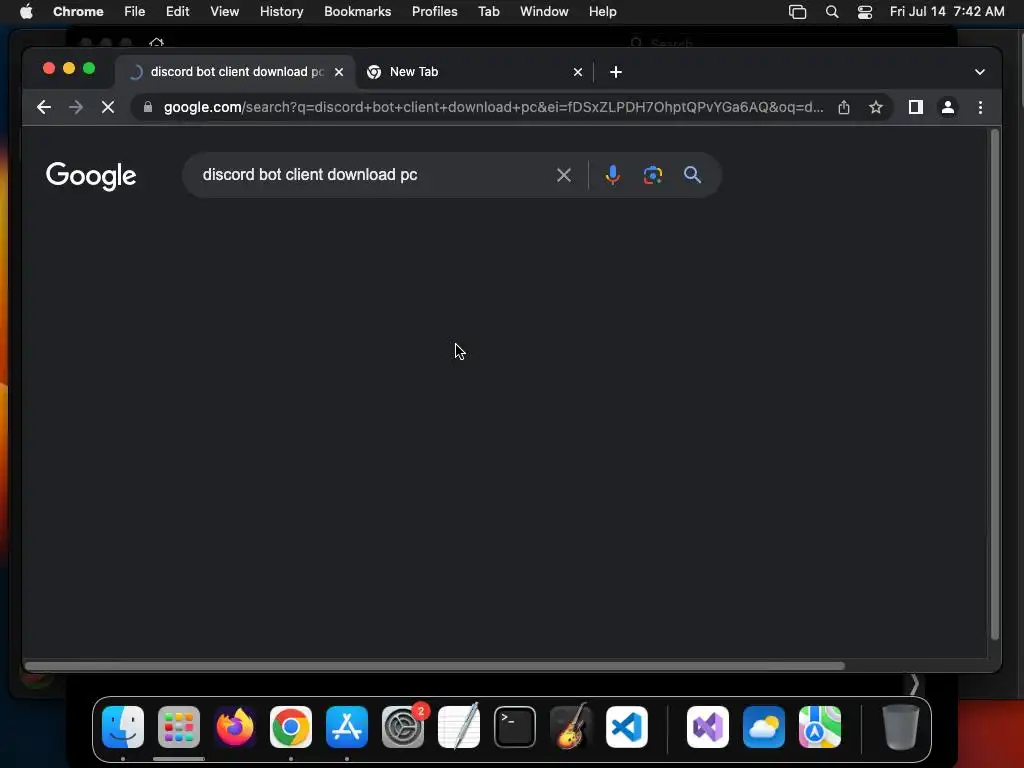The width and height of the screenshot is (1024, 768).
Task: Search by image with Google Lens
Action: pyautogui.click(x=652, y=175)
